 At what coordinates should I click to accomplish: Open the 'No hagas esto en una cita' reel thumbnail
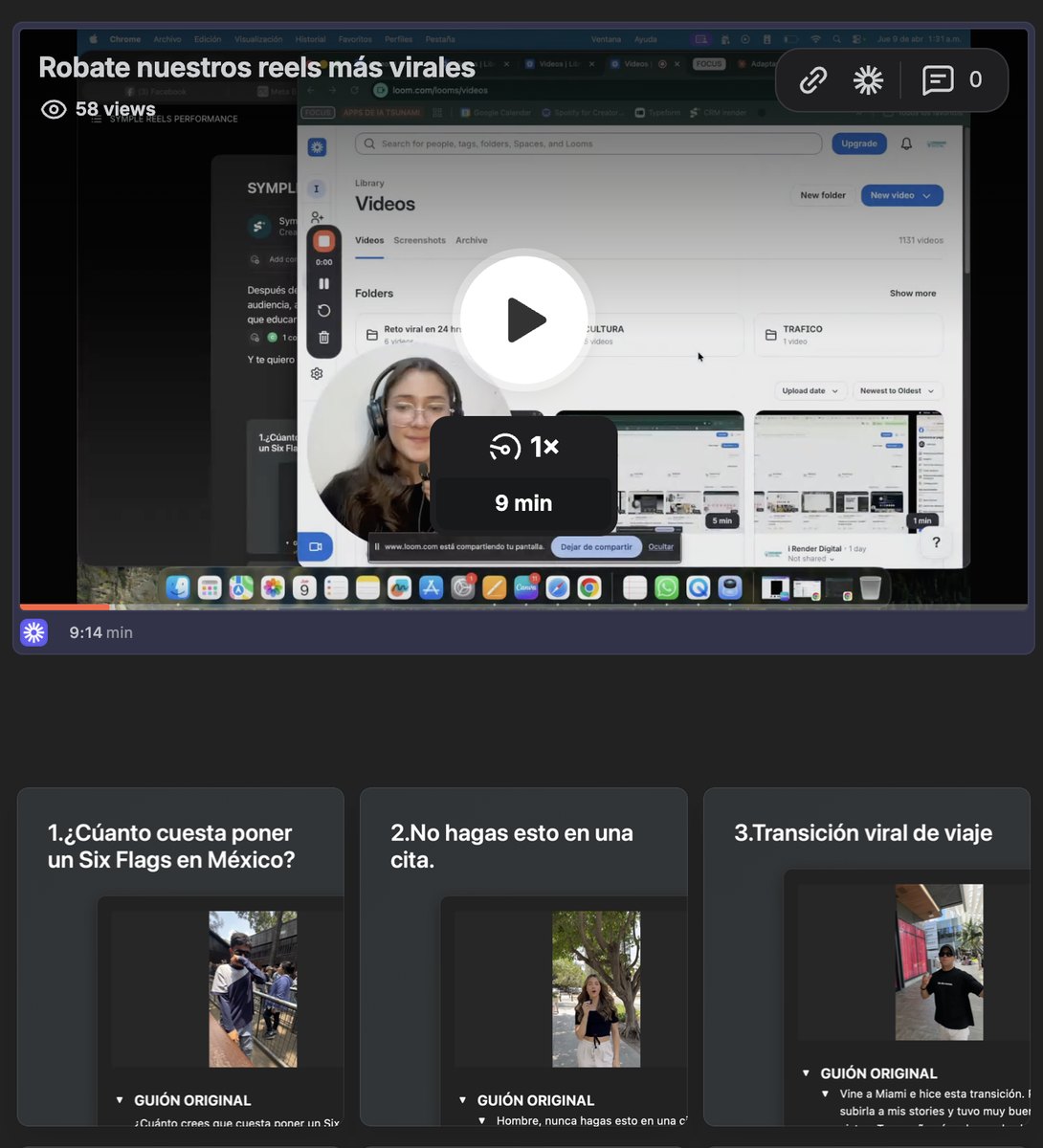point(596,988)
